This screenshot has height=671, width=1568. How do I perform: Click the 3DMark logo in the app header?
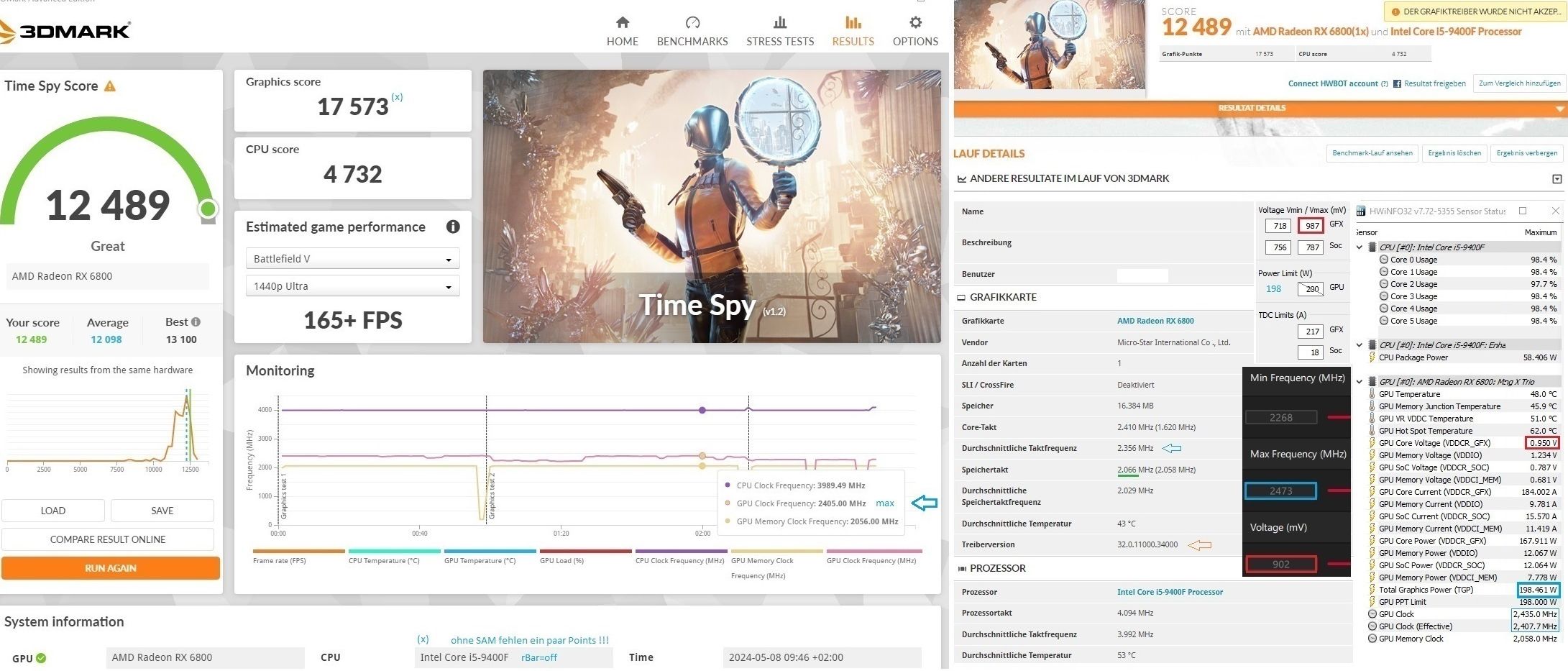(65, 31)
